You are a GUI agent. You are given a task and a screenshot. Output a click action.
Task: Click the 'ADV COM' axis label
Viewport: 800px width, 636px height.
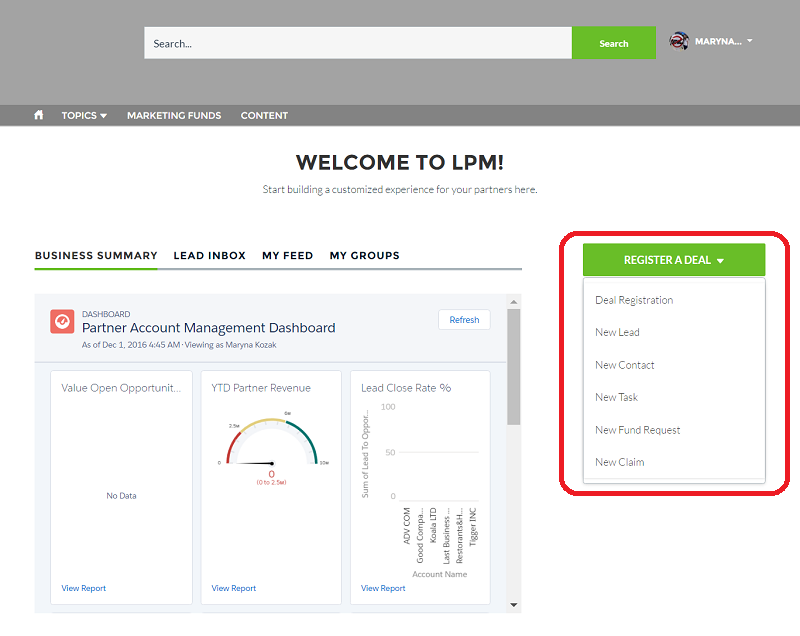click(407, 526)
